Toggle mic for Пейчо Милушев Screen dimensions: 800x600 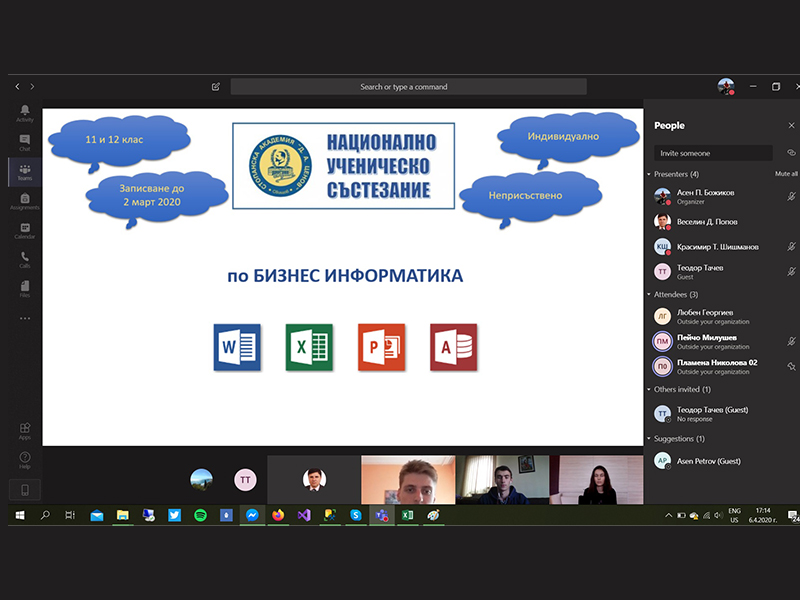coord(791,341)
